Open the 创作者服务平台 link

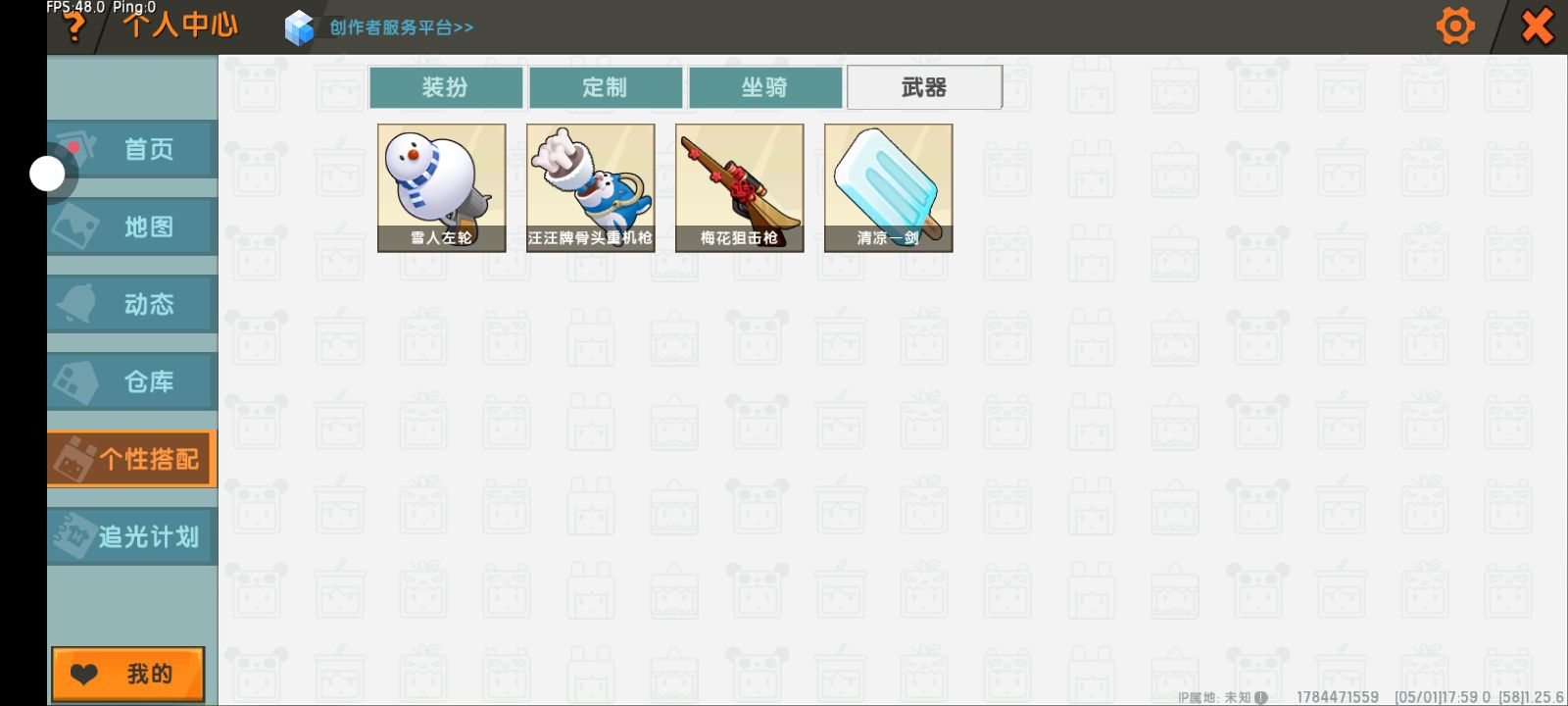401,27
